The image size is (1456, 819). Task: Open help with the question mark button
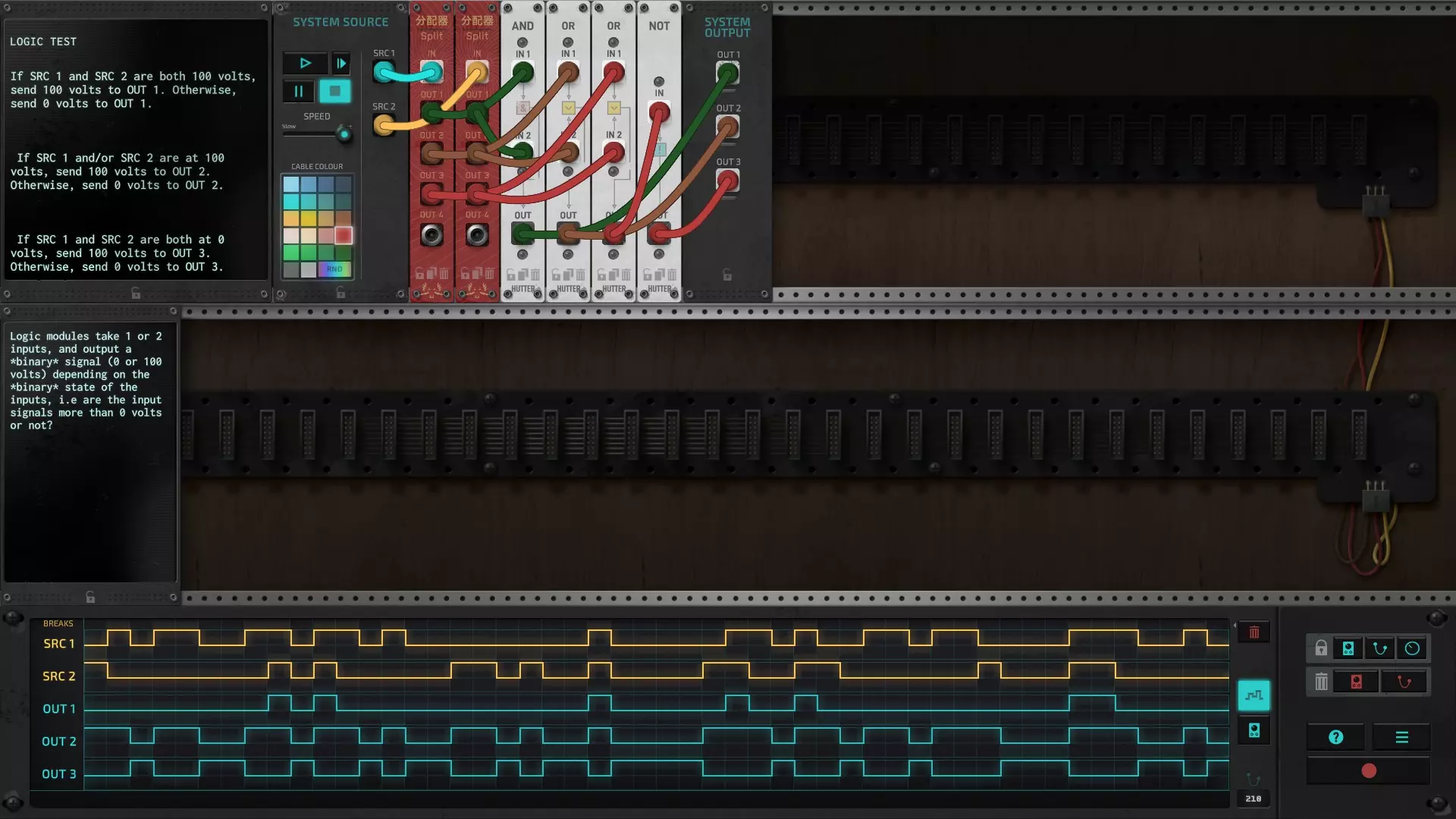coord(1336,737)
